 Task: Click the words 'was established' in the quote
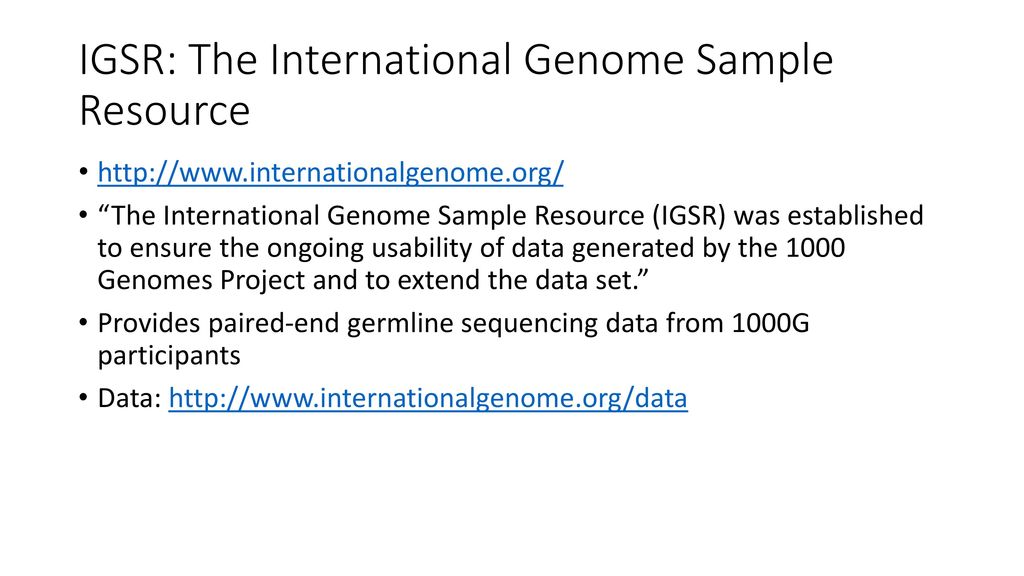(829, 216)
